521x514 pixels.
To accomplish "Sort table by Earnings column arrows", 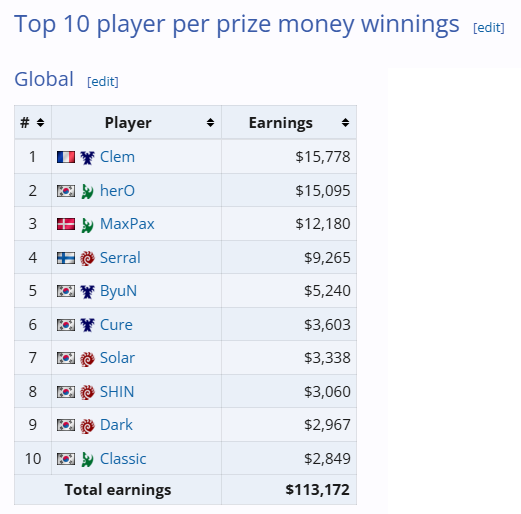I will point(345,123).
